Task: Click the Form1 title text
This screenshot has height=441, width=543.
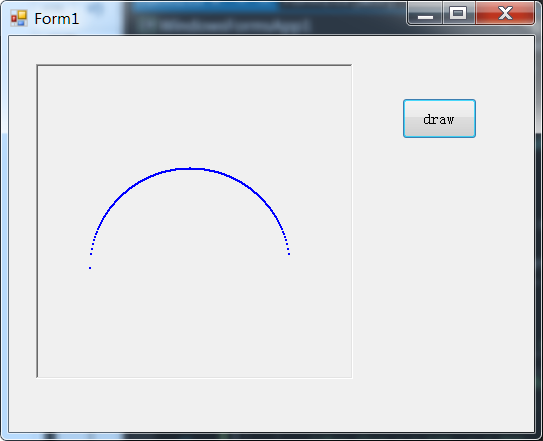Action: pos(57,19)
